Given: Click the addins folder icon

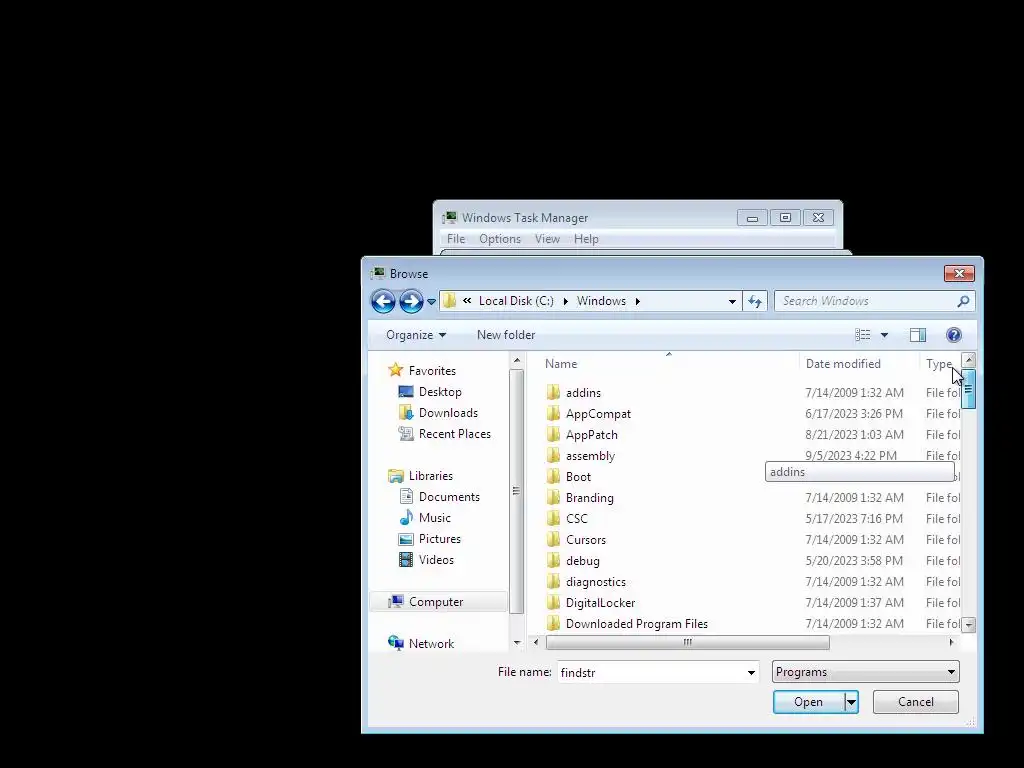Looking at the screenshot, I should coord(553,392).
